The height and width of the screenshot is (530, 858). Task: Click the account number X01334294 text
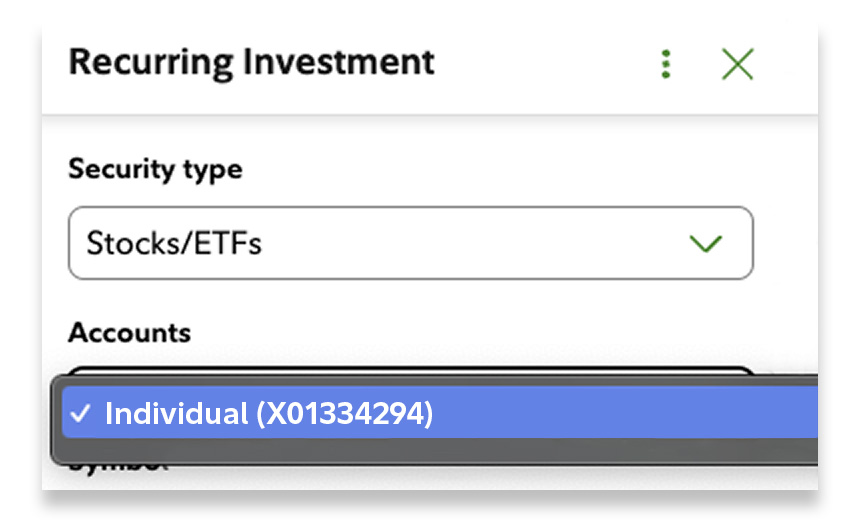point(344,414)
